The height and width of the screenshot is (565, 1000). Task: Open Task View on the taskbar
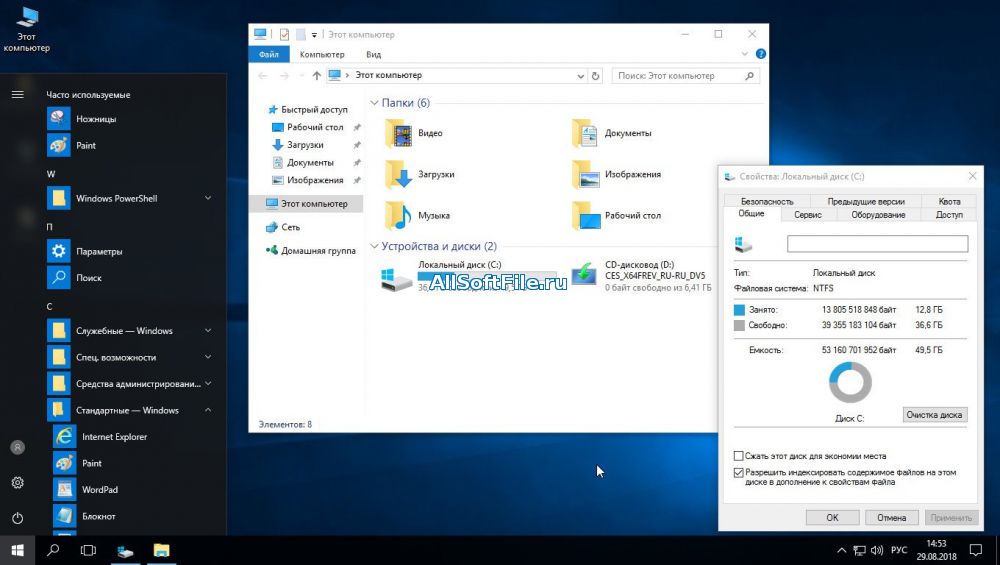pos(88,550)
